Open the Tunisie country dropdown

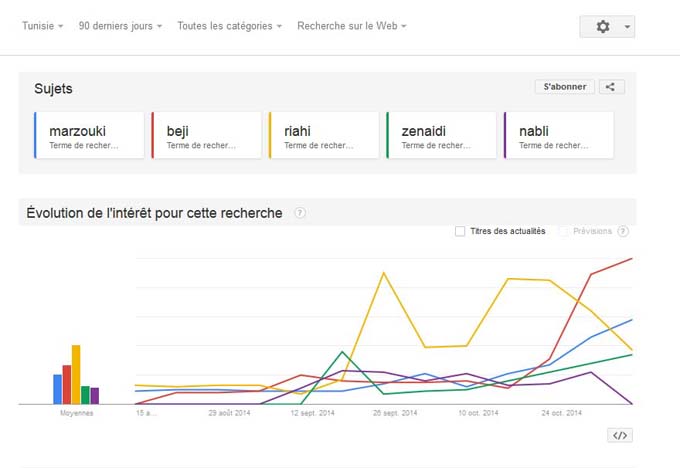pyautogui.click(x=42, y=26)
